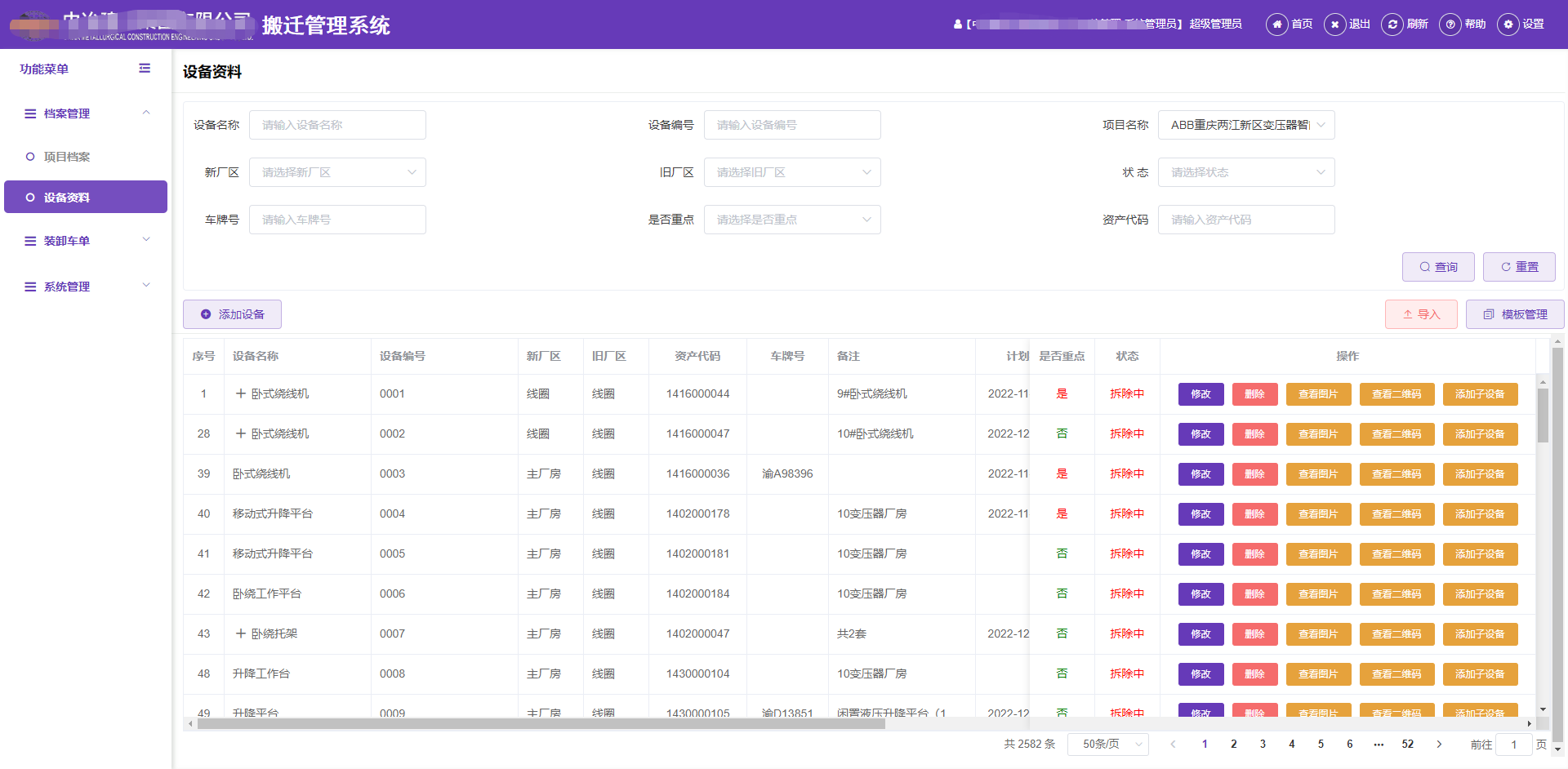
Task: Collapse the 档案管理 menu chevron
Action: (146, 113)
